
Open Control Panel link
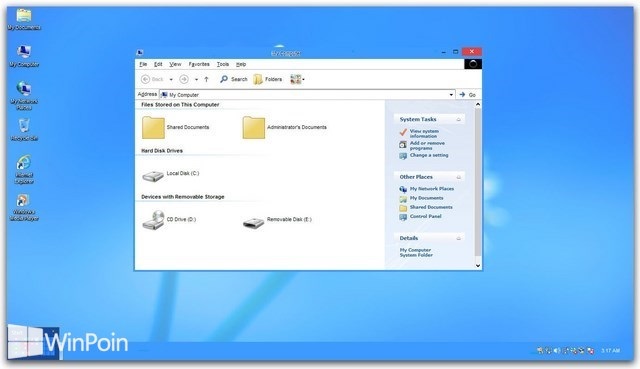pos(420,217)
